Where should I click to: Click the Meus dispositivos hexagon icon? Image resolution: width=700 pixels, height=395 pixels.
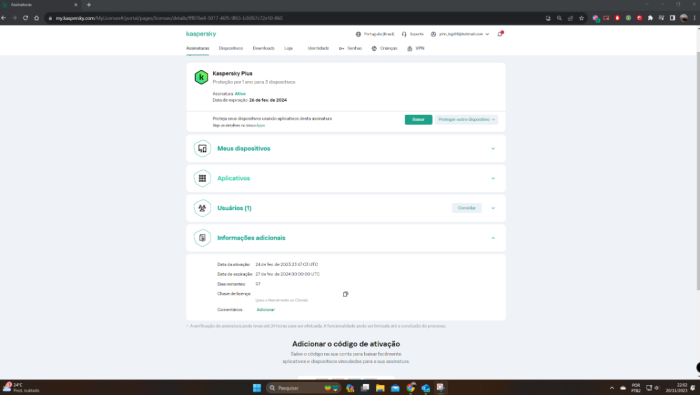click(x=202, y=149)
